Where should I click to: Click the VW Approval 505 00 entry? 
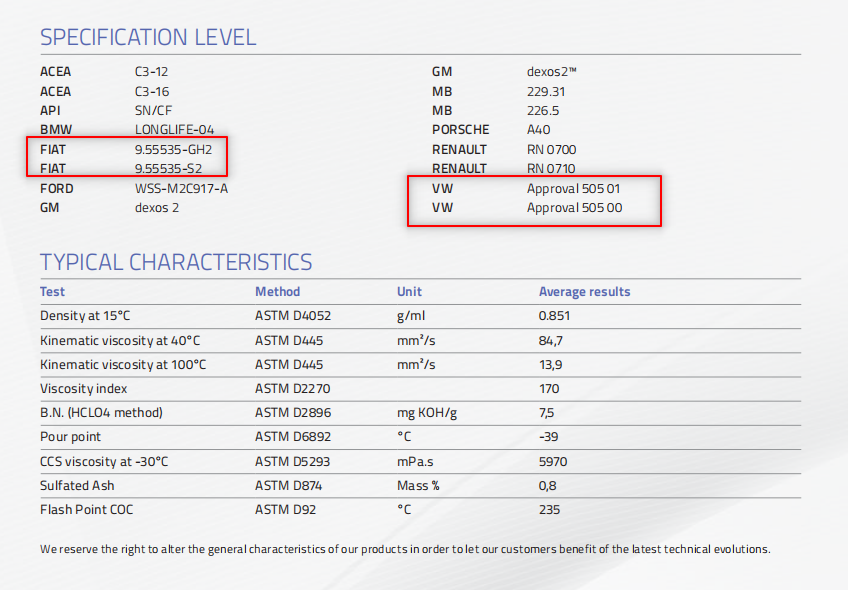tap(574, 207)
